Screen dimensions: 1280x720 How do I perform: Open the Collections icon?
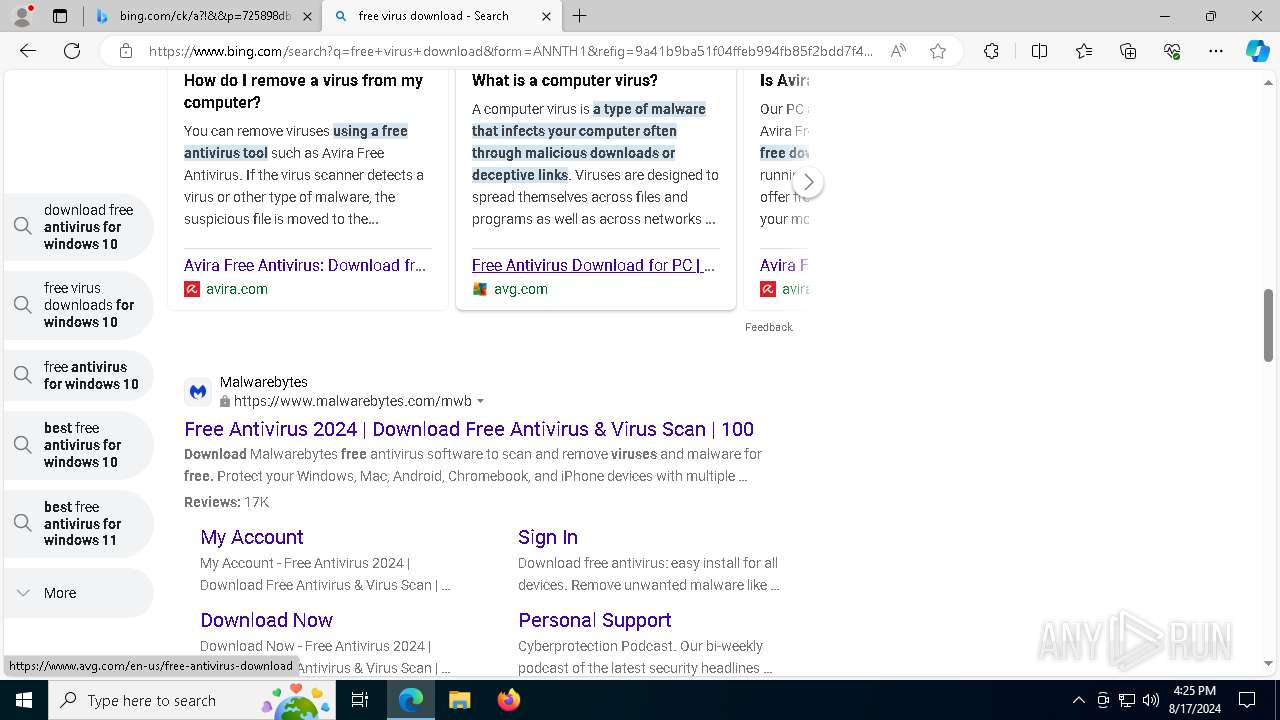coord(1128,51)
